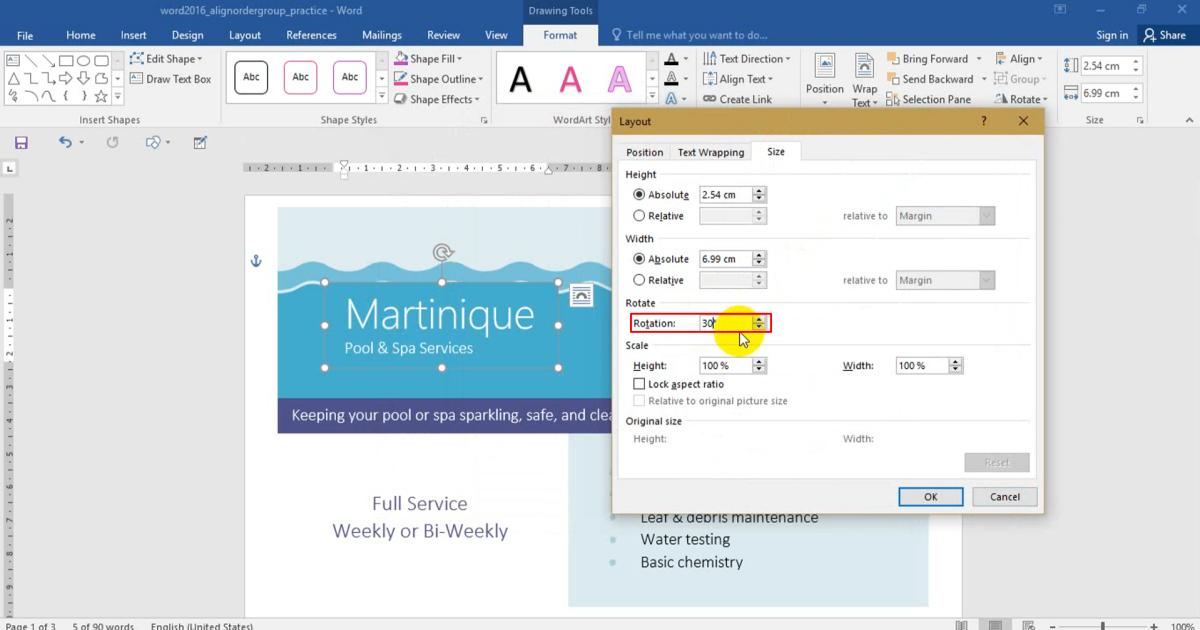The image size is (1200, 630).
Task: Click the Save icon in quick access toolbar
Action: (21, 143)
